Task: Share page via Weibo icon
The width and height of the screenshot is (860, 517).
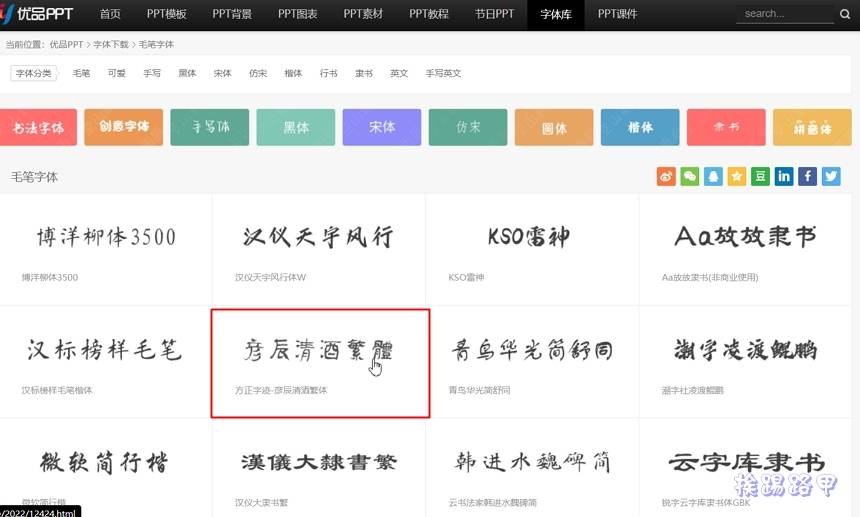Action: 666,177
